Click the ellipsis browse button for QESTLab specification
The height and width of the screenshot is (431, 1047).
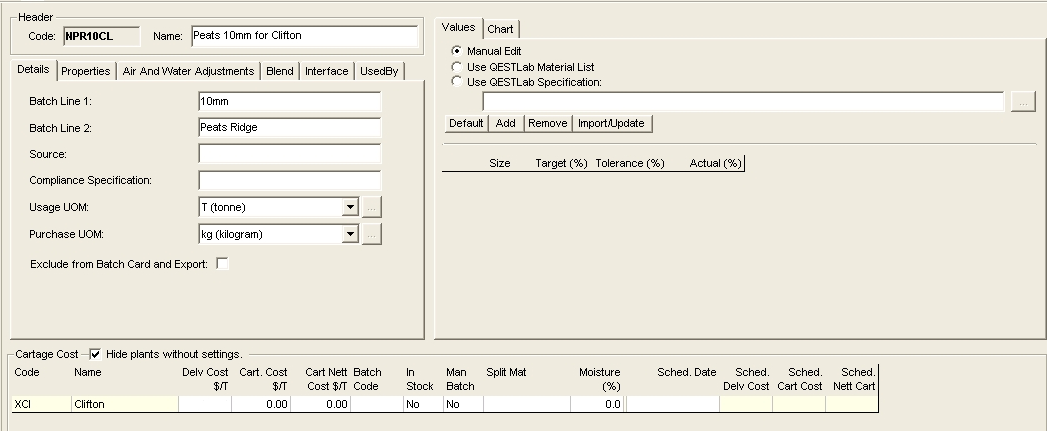point(1022,101)
